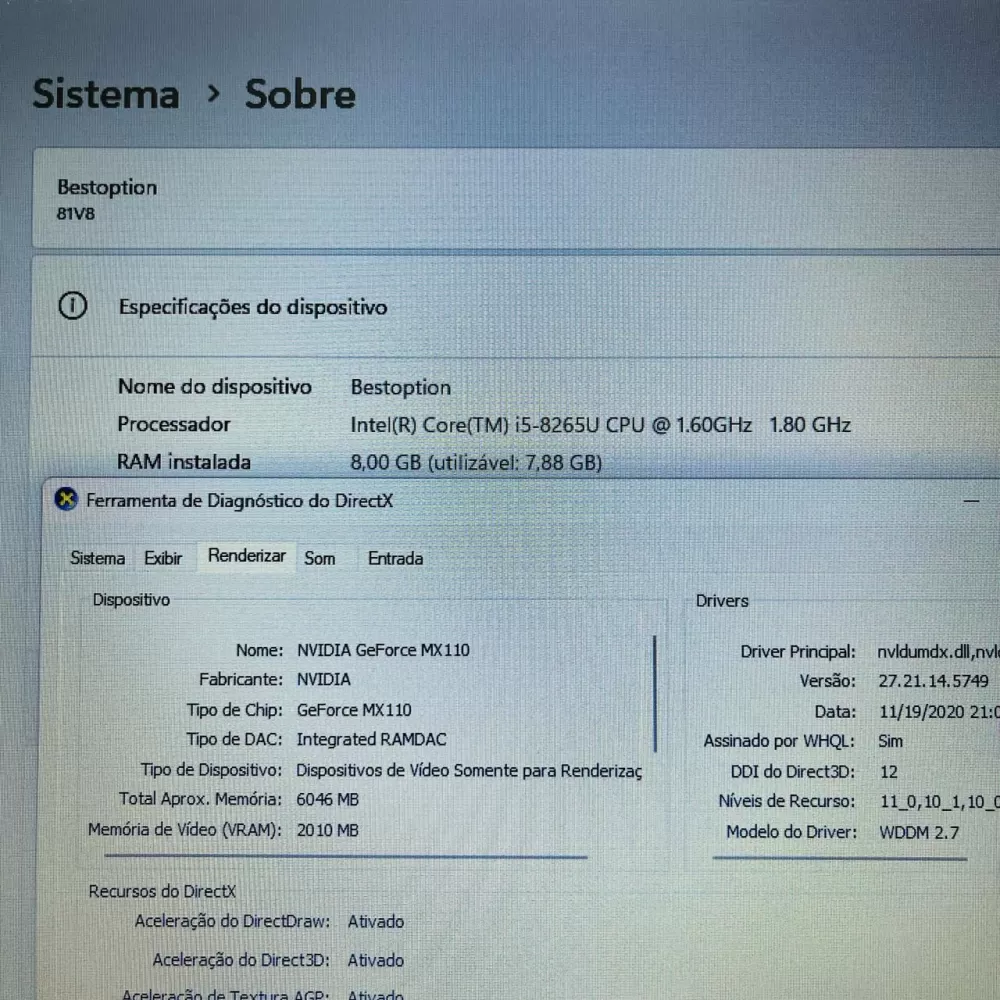This screenshot has height=1000, width=1000.
Task: Click the nvldumdx.dll driver principal value
Action: click(x=938, y=652)
